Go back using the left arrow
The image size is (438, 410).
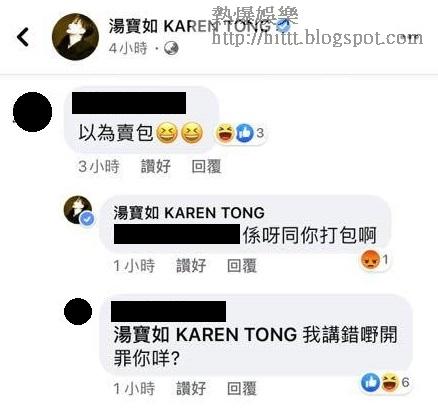[23, 37]
